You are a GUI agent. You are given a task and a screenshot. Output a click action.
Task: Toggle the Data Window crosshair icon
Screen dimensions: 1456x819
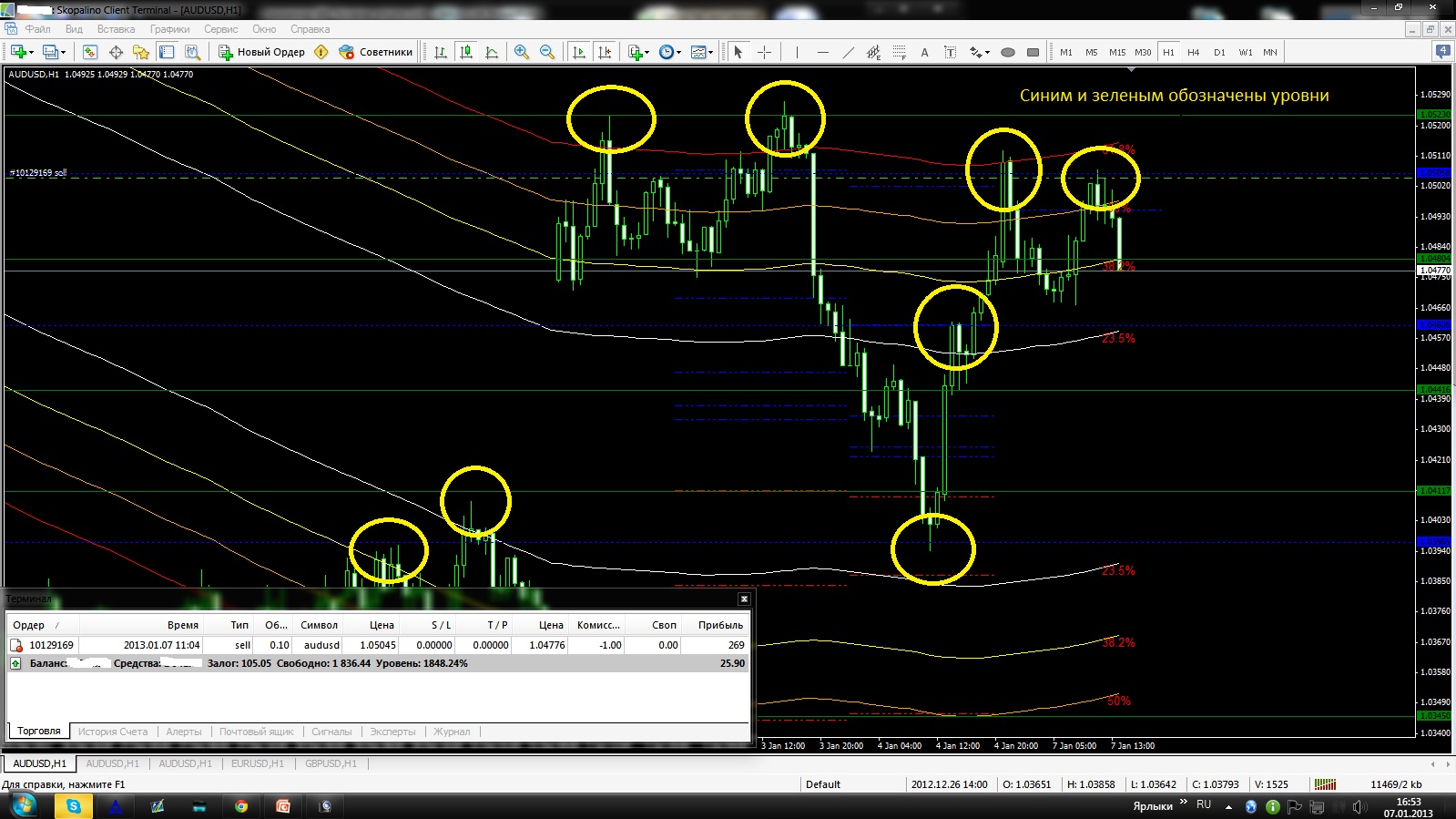116,52
